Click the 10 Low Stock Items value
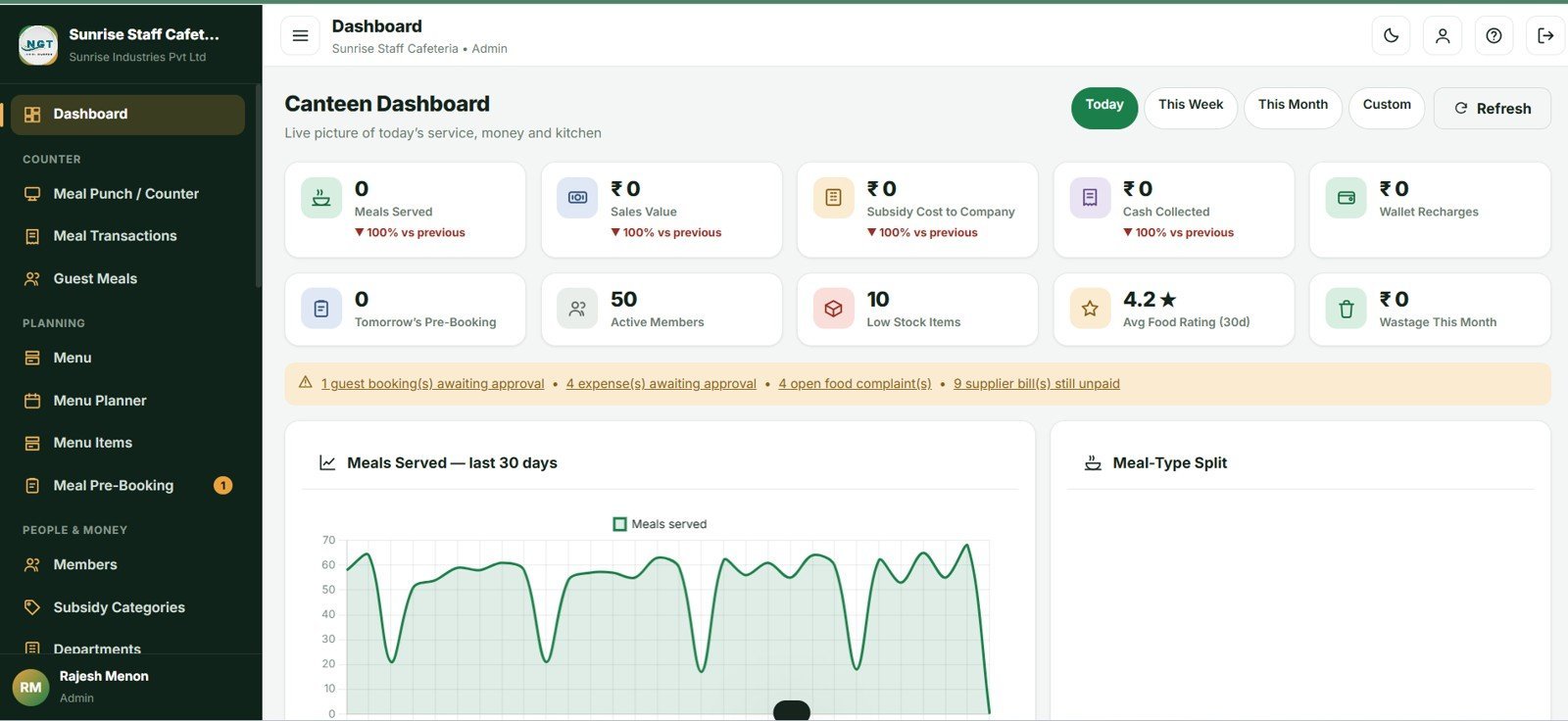Image resolution: width=1568 pixels, height=721 pixels. (x=877, y=300)
